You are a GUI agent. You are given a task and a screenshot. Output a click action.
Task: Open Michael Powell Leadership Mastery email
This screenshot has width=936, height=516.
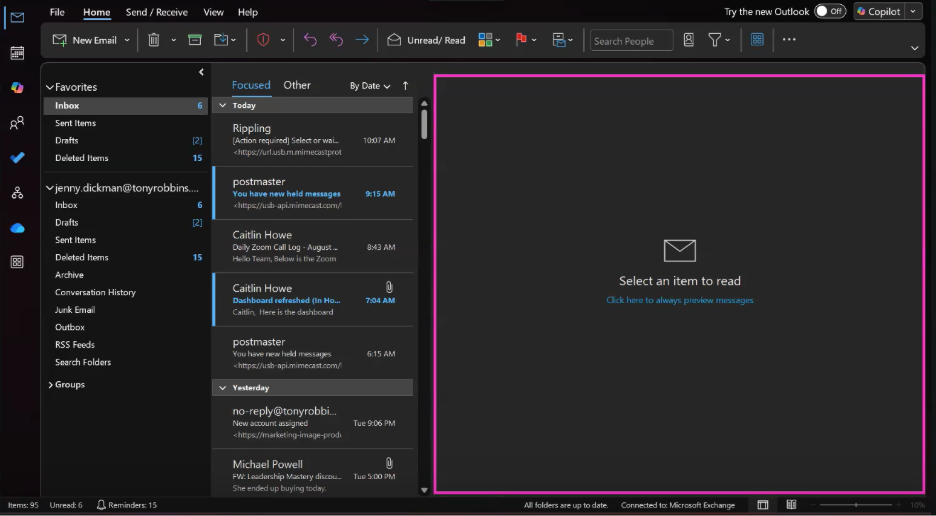coord(313,475)
